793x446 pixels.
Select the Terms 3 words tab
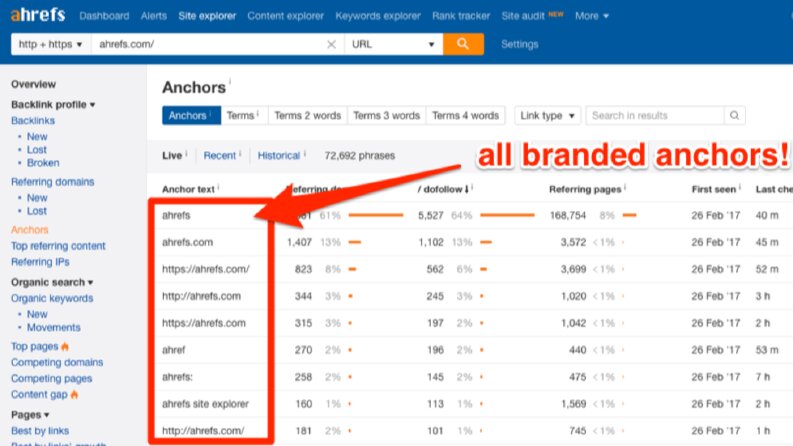coord(386,115)
